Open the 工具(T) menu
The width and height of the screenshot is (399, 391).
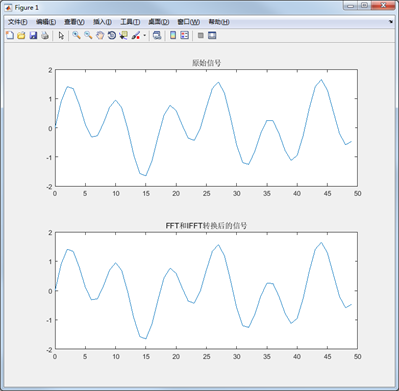tap(130, 22)
